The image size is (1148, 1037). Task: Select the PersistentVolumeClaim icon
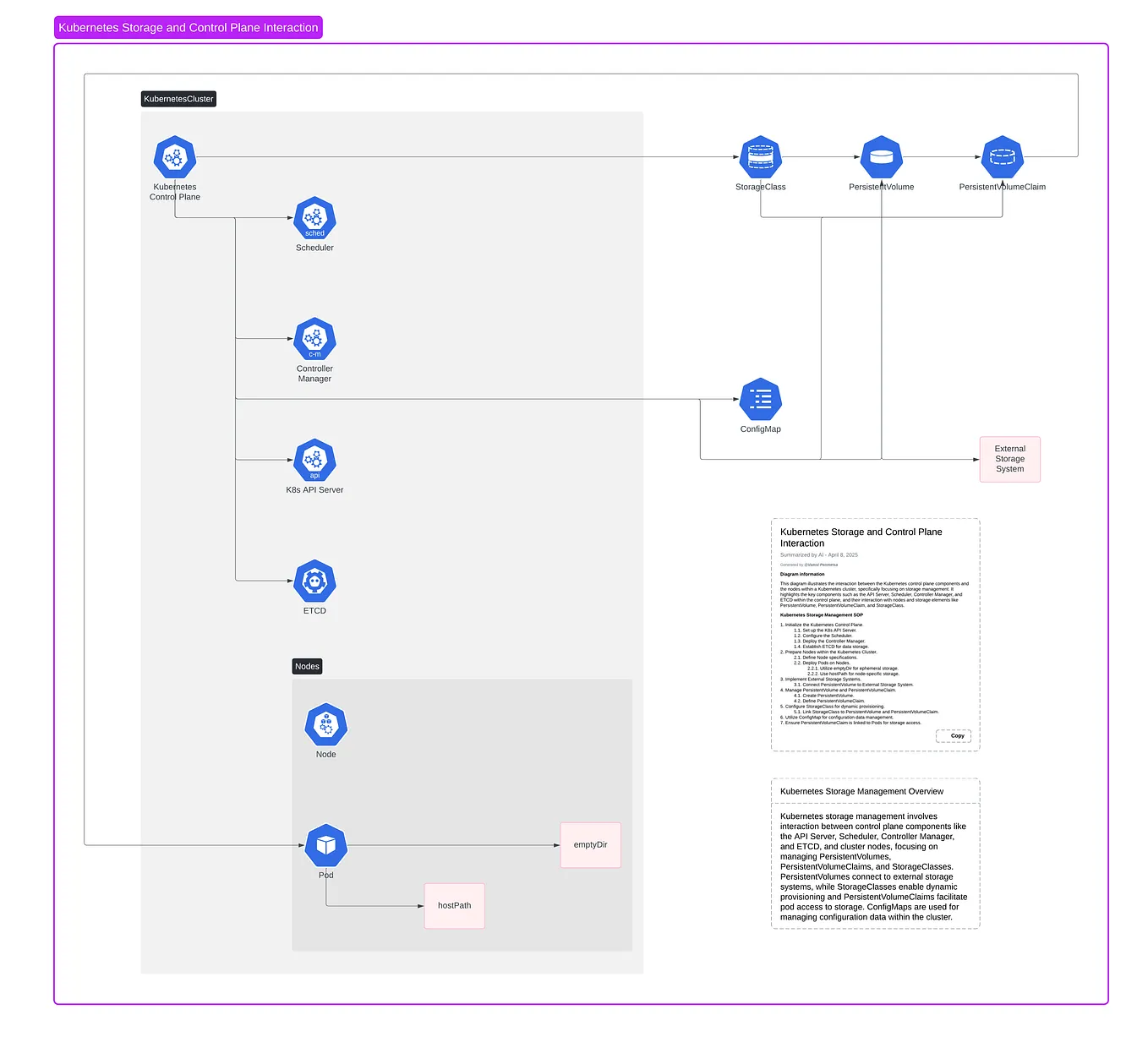1001,156
